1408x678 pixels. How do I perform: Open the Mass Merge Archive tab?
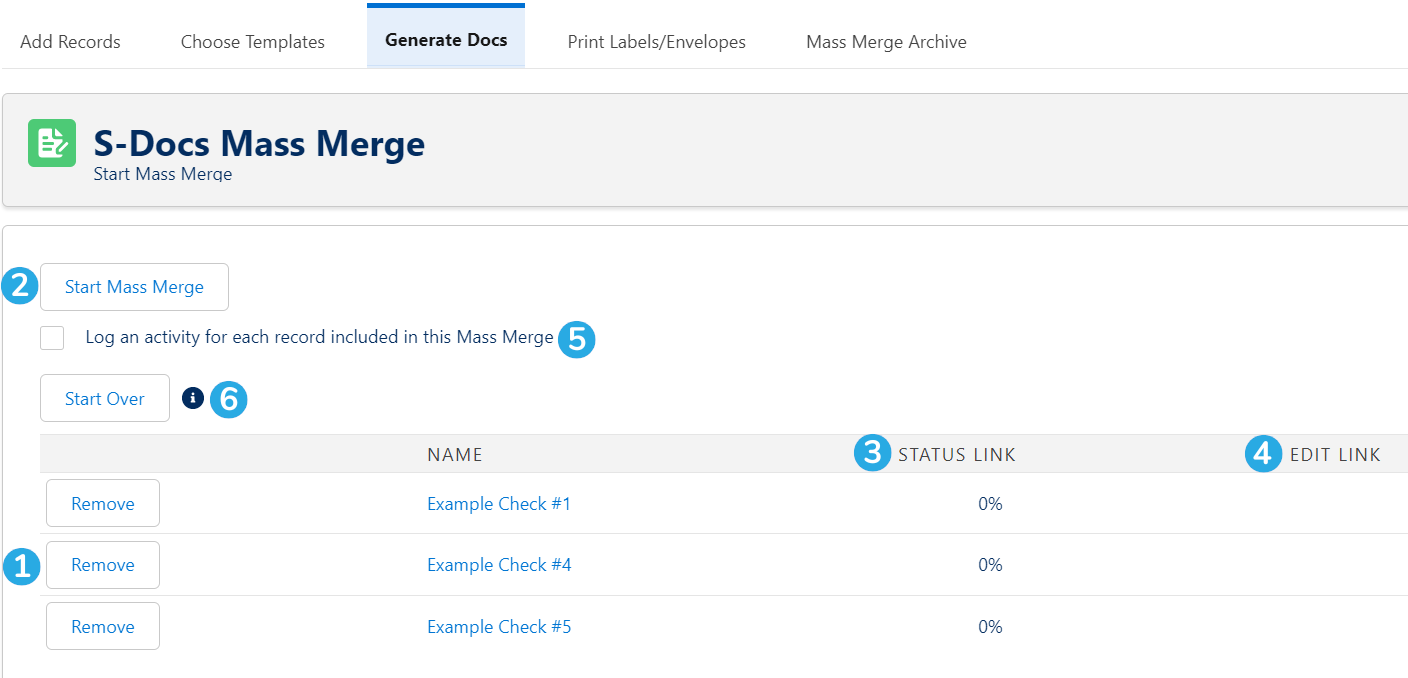point(886,42)
